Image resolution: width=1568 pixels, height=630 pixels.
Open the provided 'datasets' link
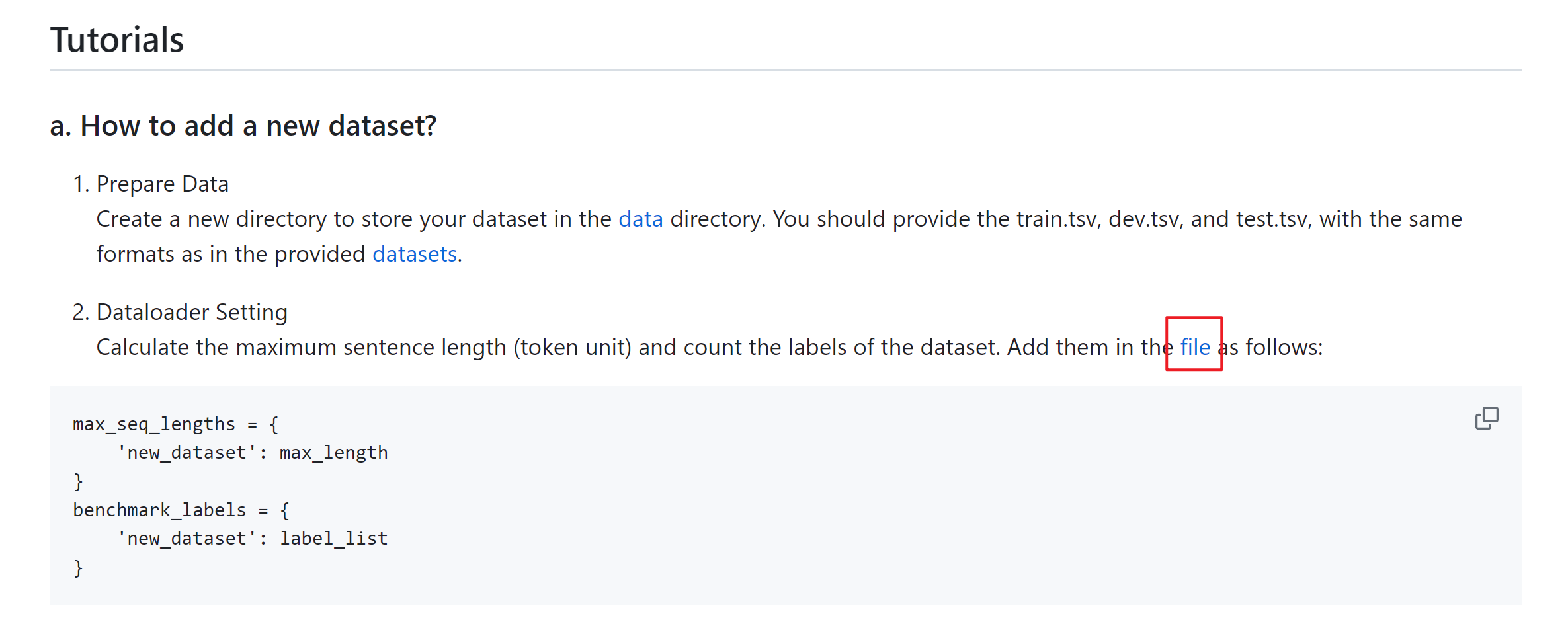coord(415,254)
